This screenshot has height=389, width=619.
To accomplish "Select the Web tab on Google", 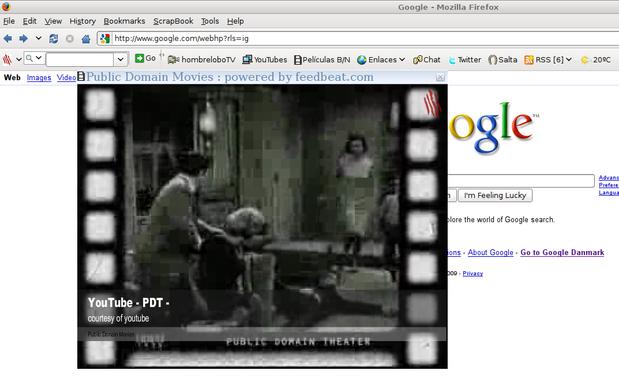I will pyautogui.click(x=12, y=77).
